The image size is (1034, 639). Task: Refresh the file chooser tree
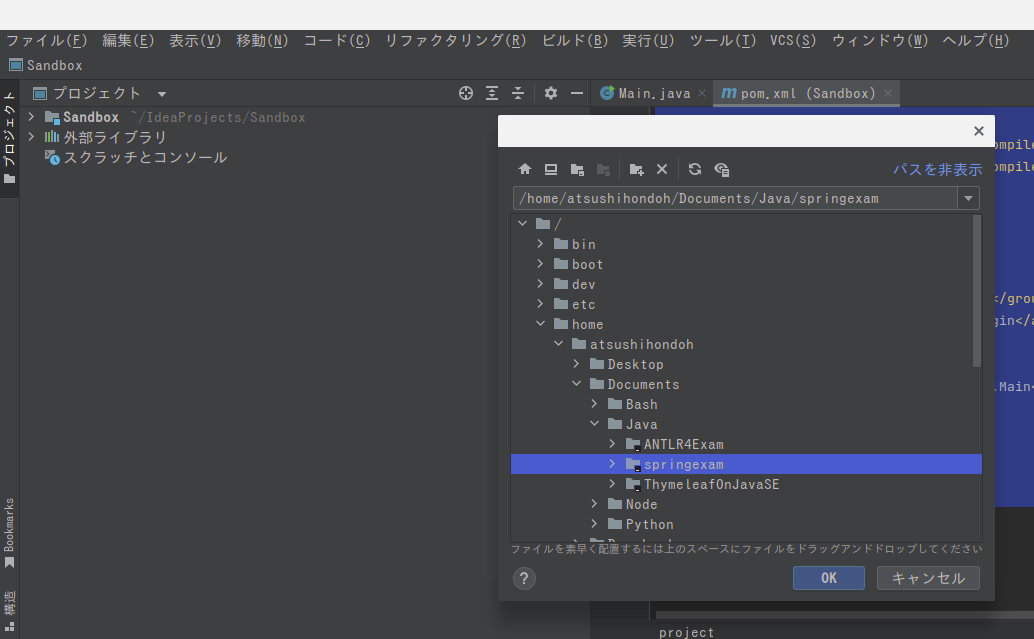[694, 168]
